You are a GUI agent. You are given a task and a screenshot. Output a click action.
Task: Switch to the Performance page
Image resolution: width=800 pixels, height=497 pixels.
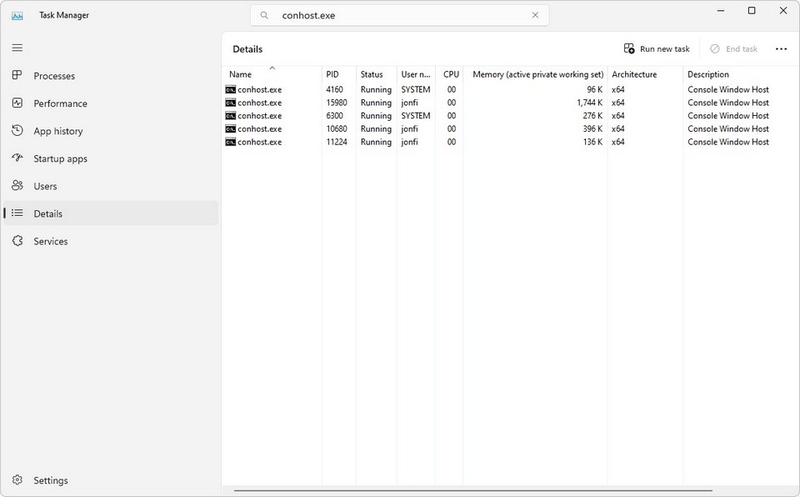[x=111, y=103]
